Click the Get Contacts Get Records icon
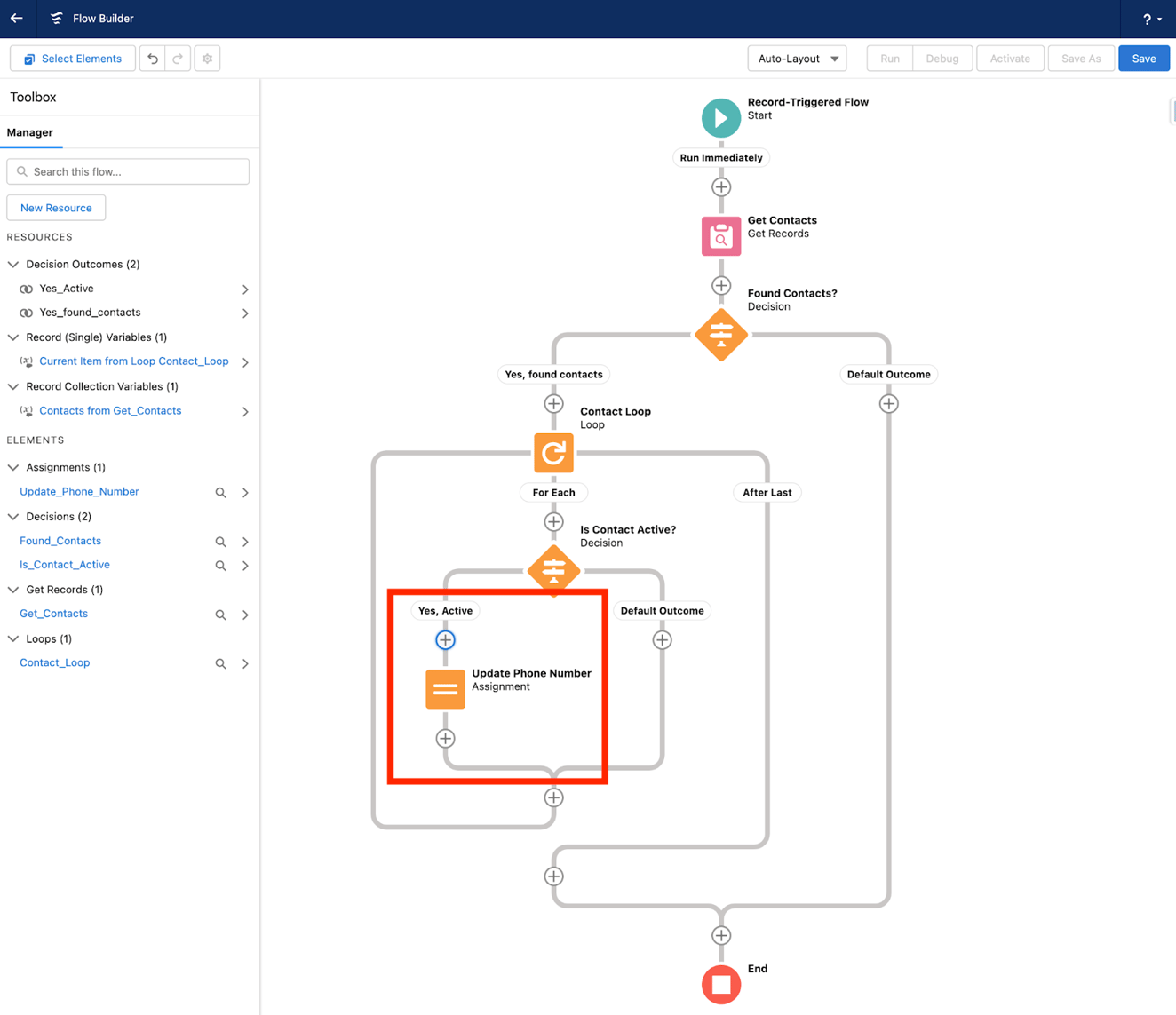Screen dimensions: 1176x1015 pos(721,236)
